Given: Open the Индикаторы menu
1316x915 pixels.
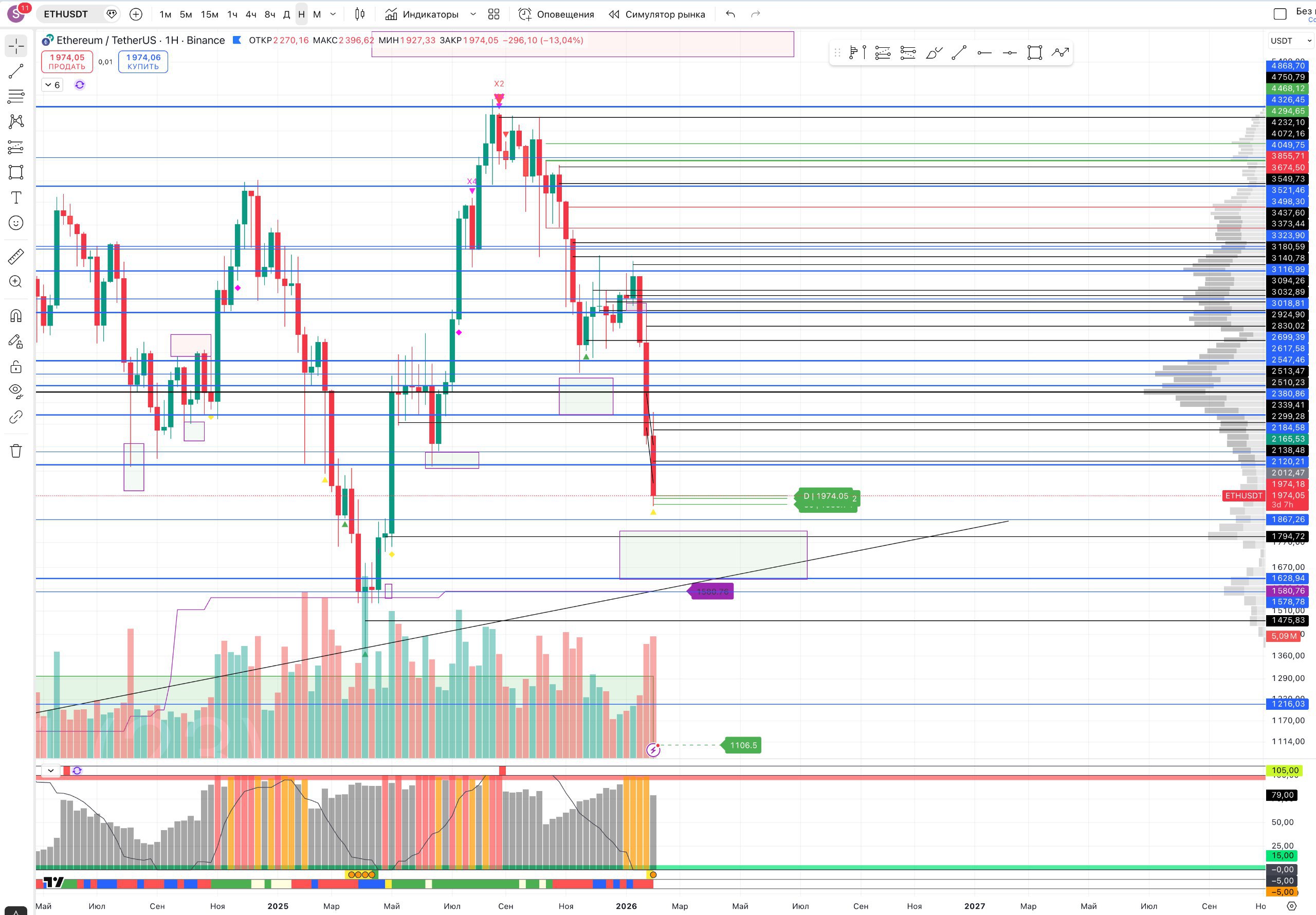Looking at the screenshot, I should pos(422,14).
